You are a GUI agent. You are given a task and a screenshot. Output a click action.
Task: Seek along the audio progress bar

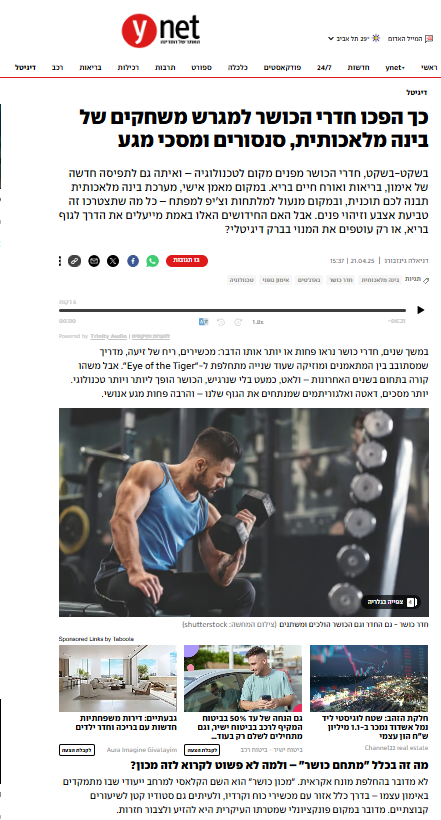click(x=232, y=310)
